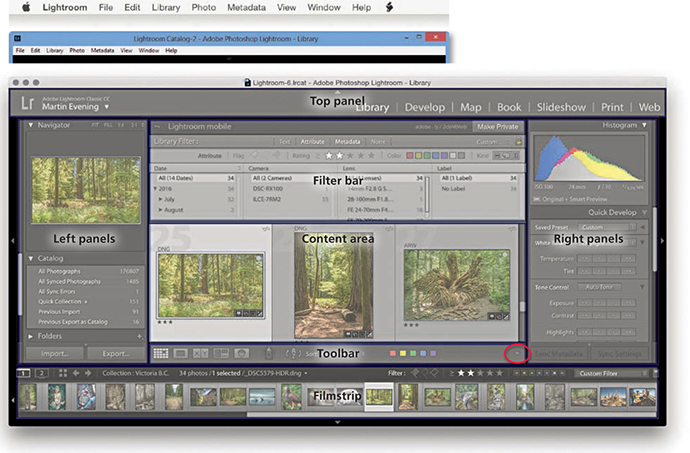Screen dimensions: 690x453
Task: Click the Kind filter buttons in Attribute bar
Action: point(506,155)
